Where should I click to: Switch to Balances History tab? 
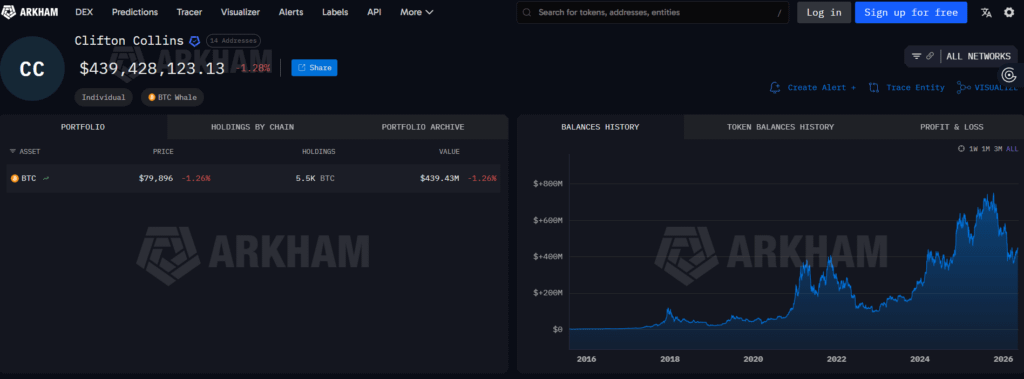coord(600,127)
